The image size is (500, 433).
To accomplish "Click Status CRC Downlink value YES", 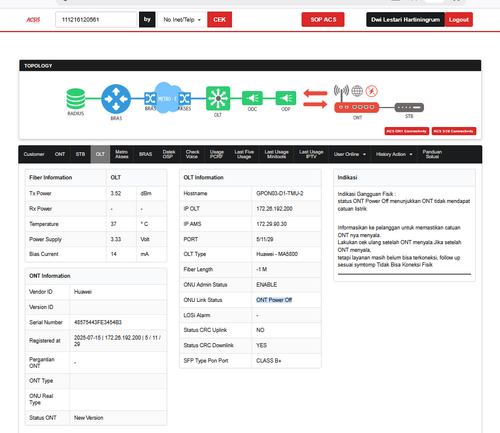I will 261,345.
